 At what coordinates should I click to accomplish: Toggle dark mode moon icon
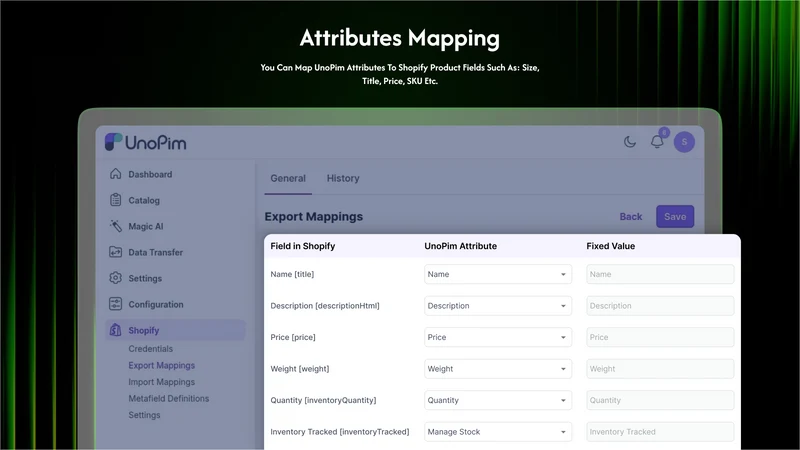[630, 142]
